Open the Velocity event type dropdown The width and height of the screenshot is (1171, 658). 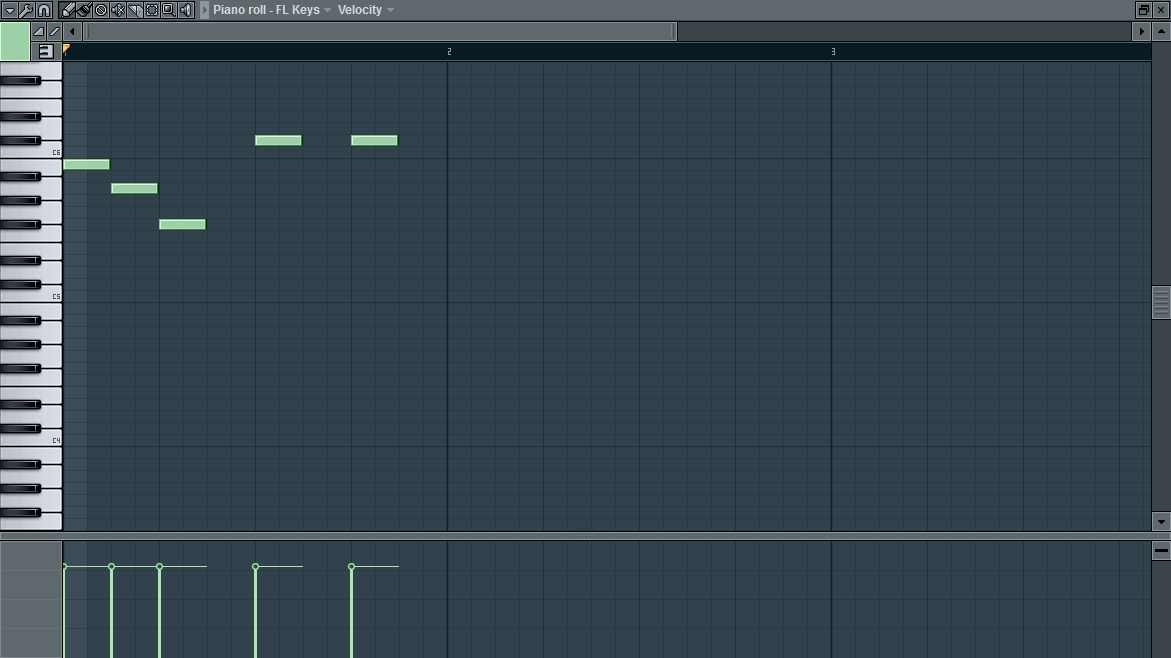[365, 10]
